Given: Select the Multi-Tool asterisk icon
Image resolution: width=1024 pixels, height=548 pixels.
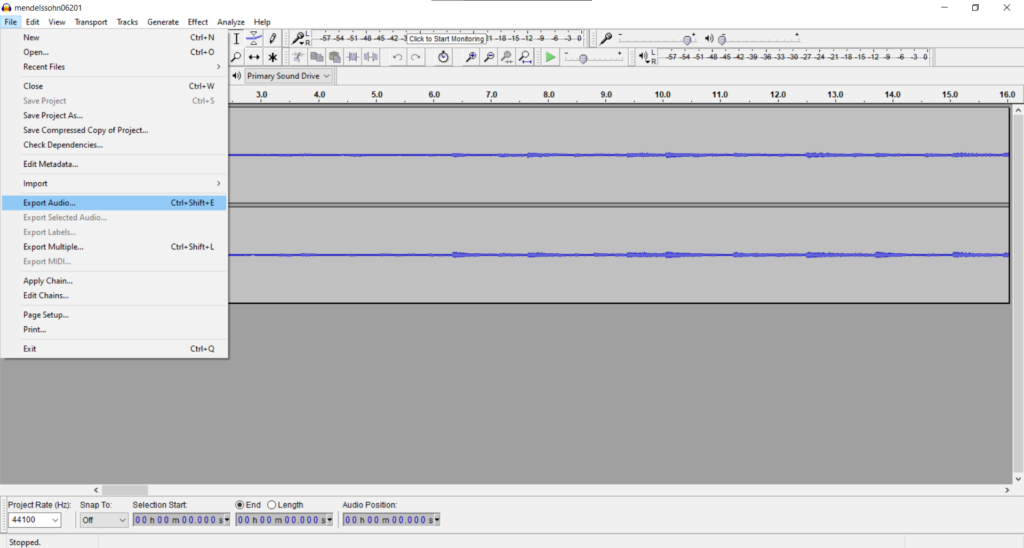Looking at the screenshot, I should point(272,58).
